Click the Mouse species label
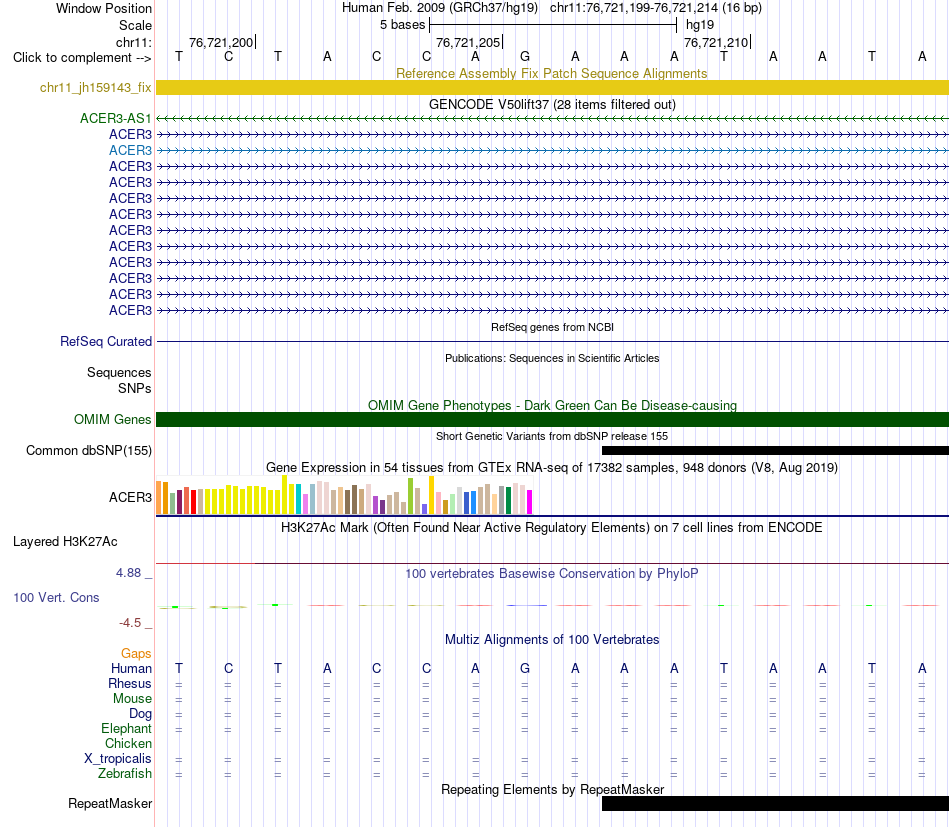950x827 pixels. pyautogui.click(x=132, y=699)
